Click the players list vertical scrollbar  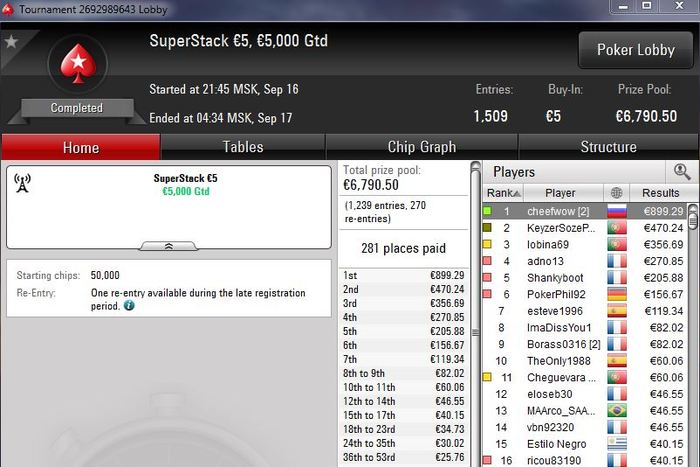[693, 335]
